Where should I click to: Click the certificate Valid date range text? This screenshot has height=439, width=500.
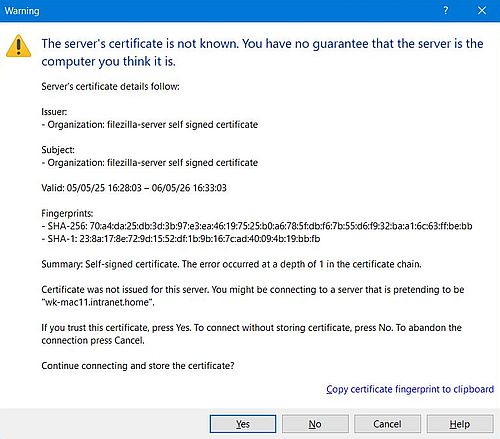tap(134, 188)
